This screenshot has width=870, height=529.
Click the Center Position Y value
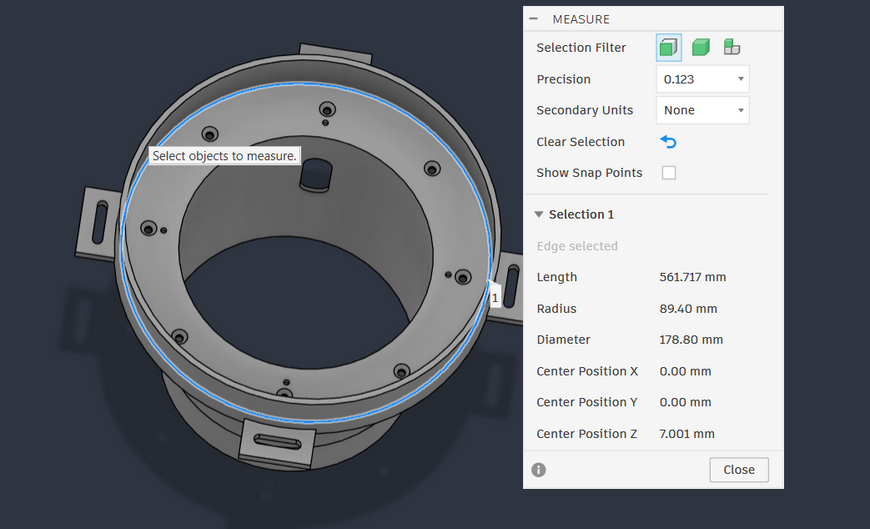[685, 402]
